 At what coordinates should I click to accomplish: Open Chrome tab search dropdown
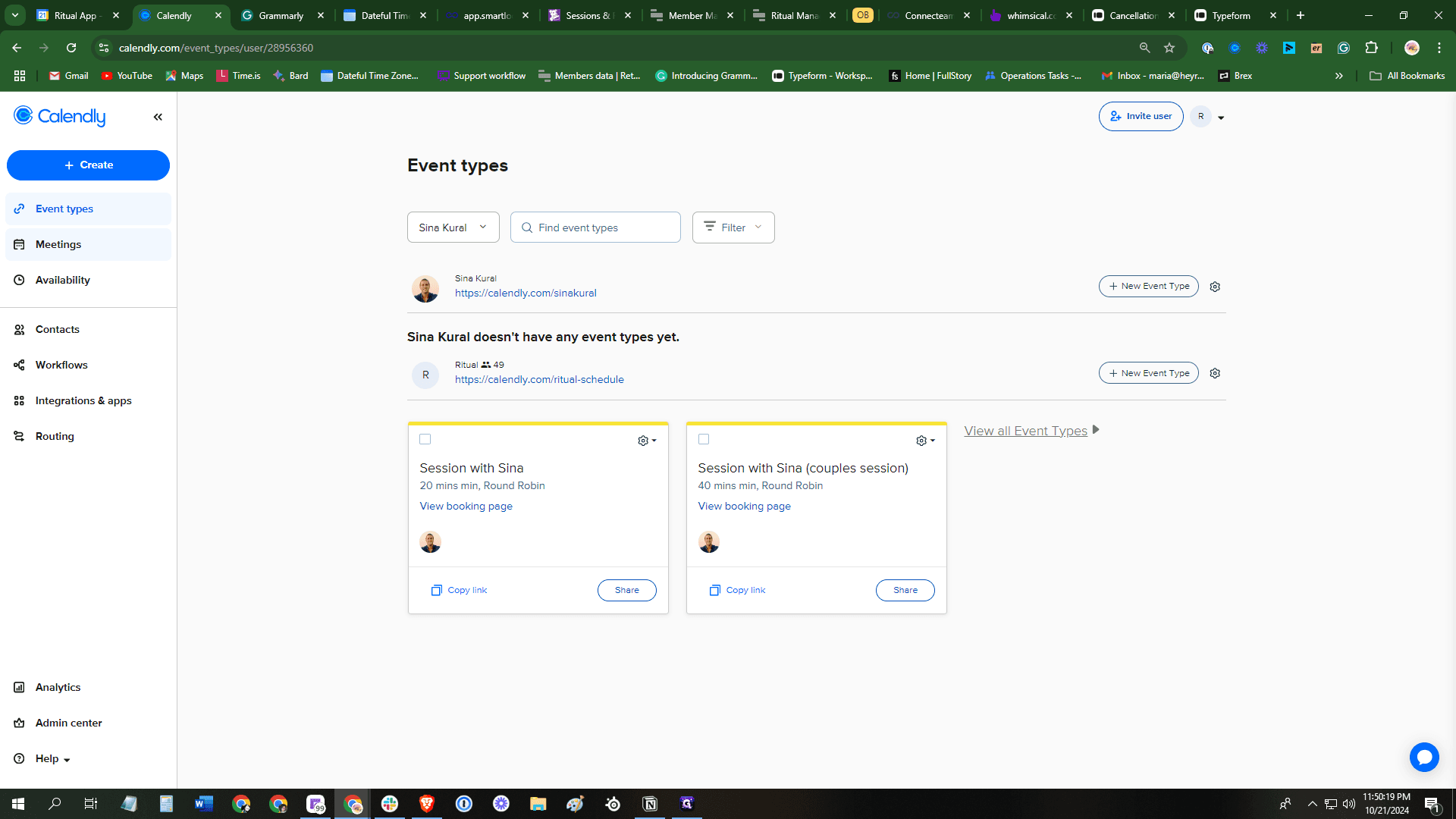point(15,15)
